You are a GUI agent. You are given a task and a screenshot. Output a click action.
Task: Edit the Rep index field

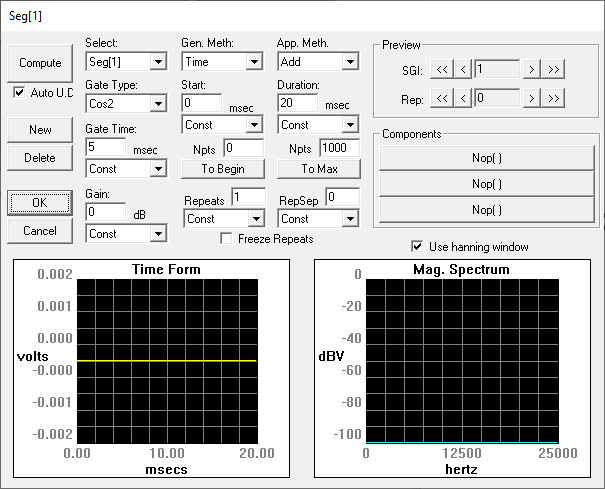coord(497,98)
